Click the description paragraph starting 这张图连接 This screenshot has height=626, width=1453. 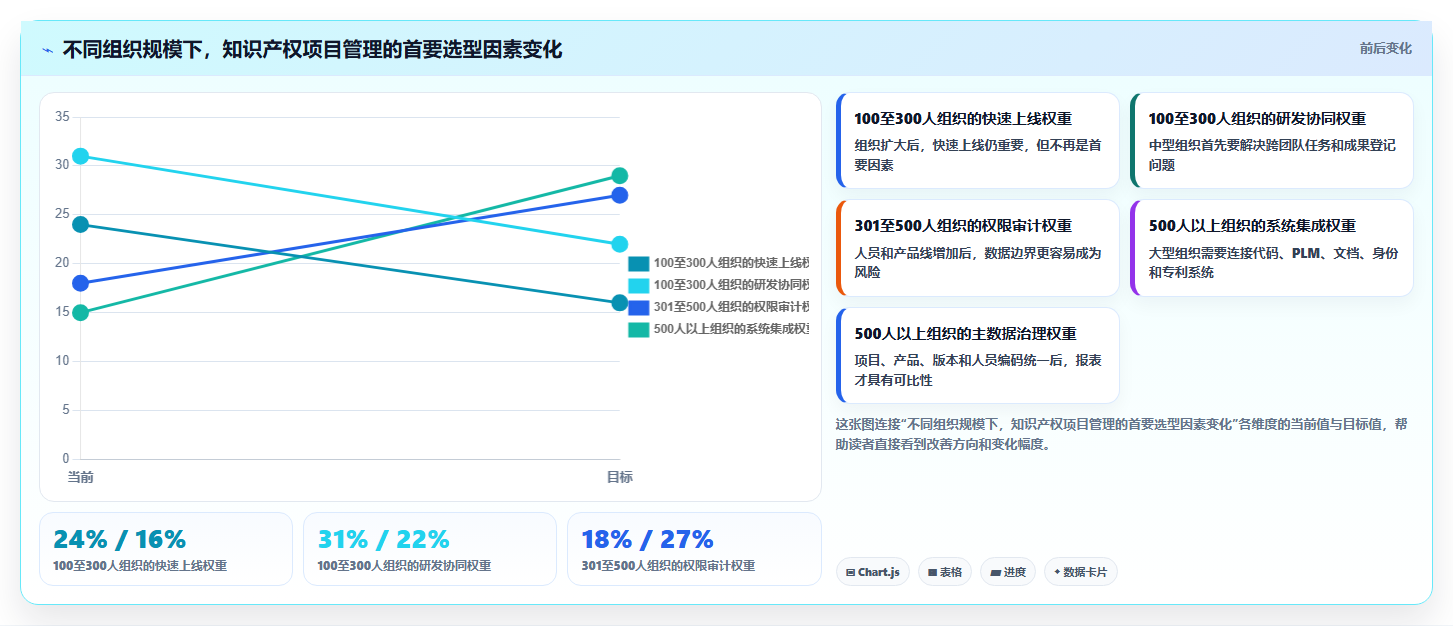tap(1121, 434)
